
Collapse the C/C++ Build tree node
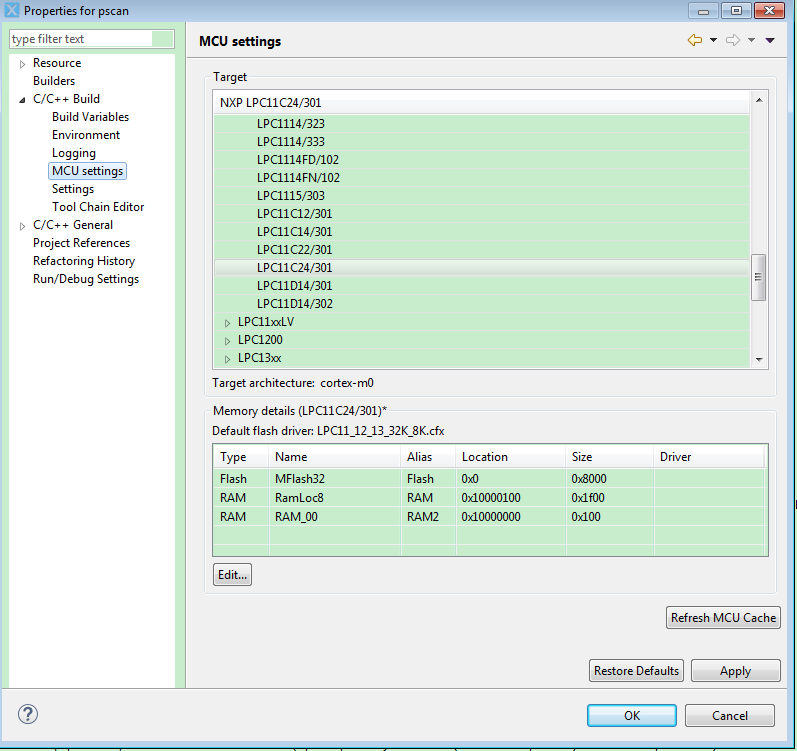[22, 100]
